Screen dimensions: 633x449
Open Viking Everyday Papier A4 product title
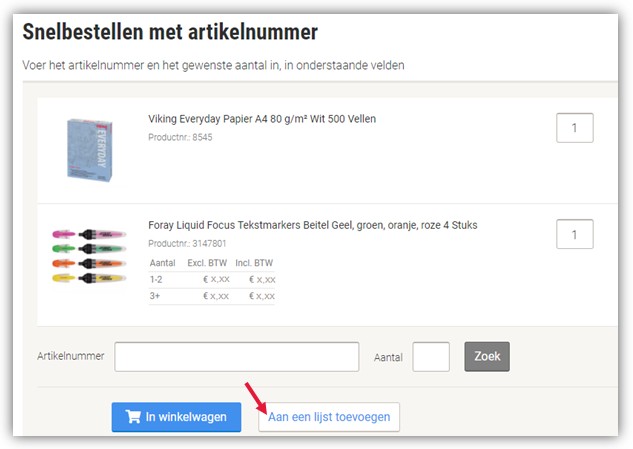[x=262, y=119]
